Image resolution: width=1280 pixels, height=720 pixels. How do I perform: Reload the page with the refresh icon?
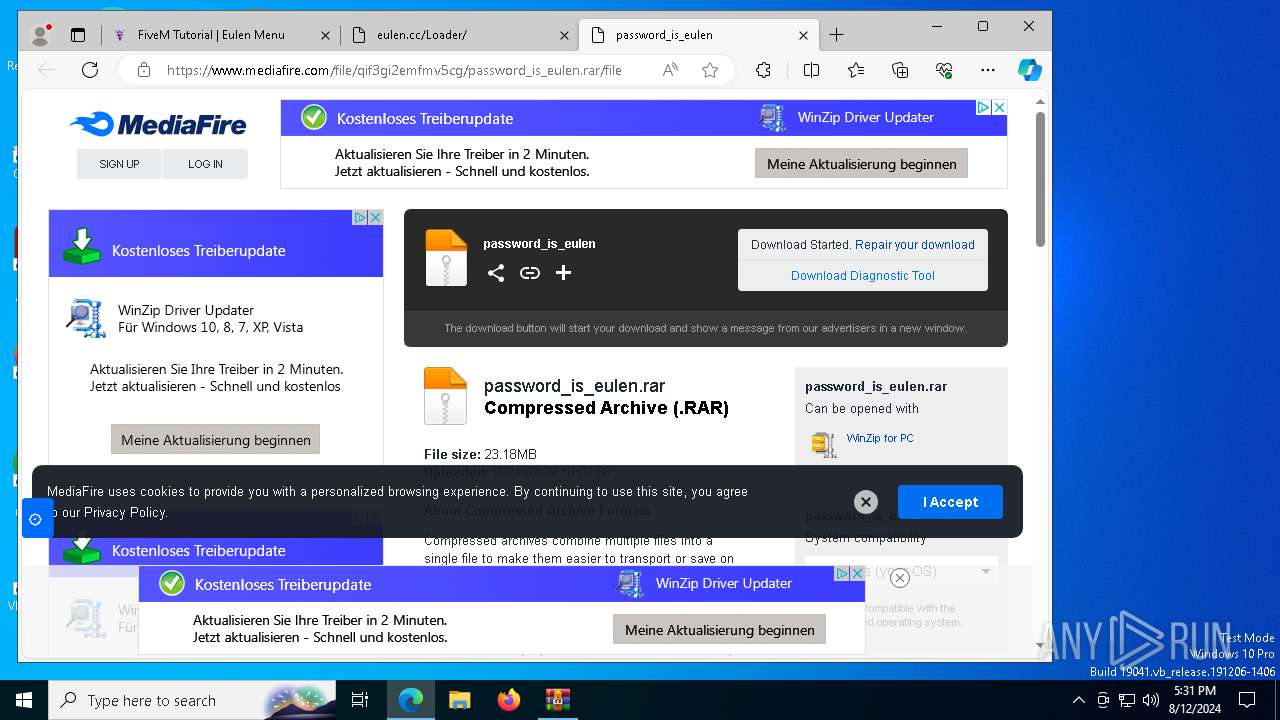(90, 70)
